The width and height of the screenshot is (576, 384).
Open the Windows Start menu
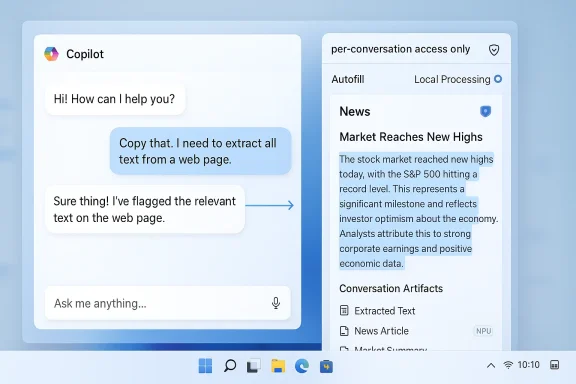pos(205,366)
